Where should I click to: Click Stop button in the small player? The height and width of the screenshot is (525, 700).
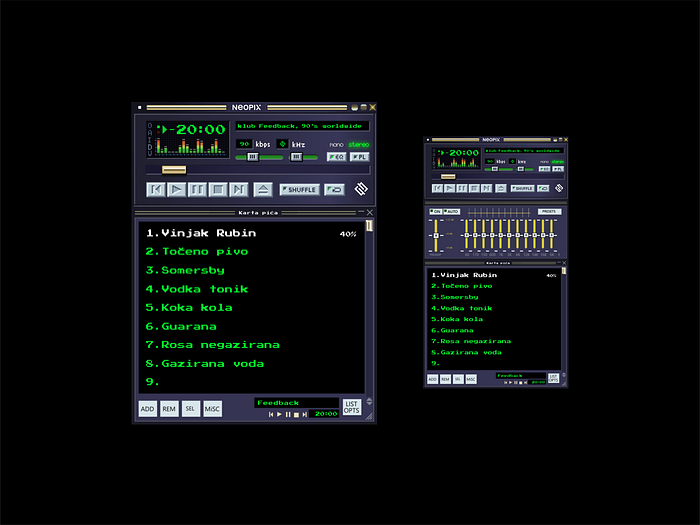[474, 188]
